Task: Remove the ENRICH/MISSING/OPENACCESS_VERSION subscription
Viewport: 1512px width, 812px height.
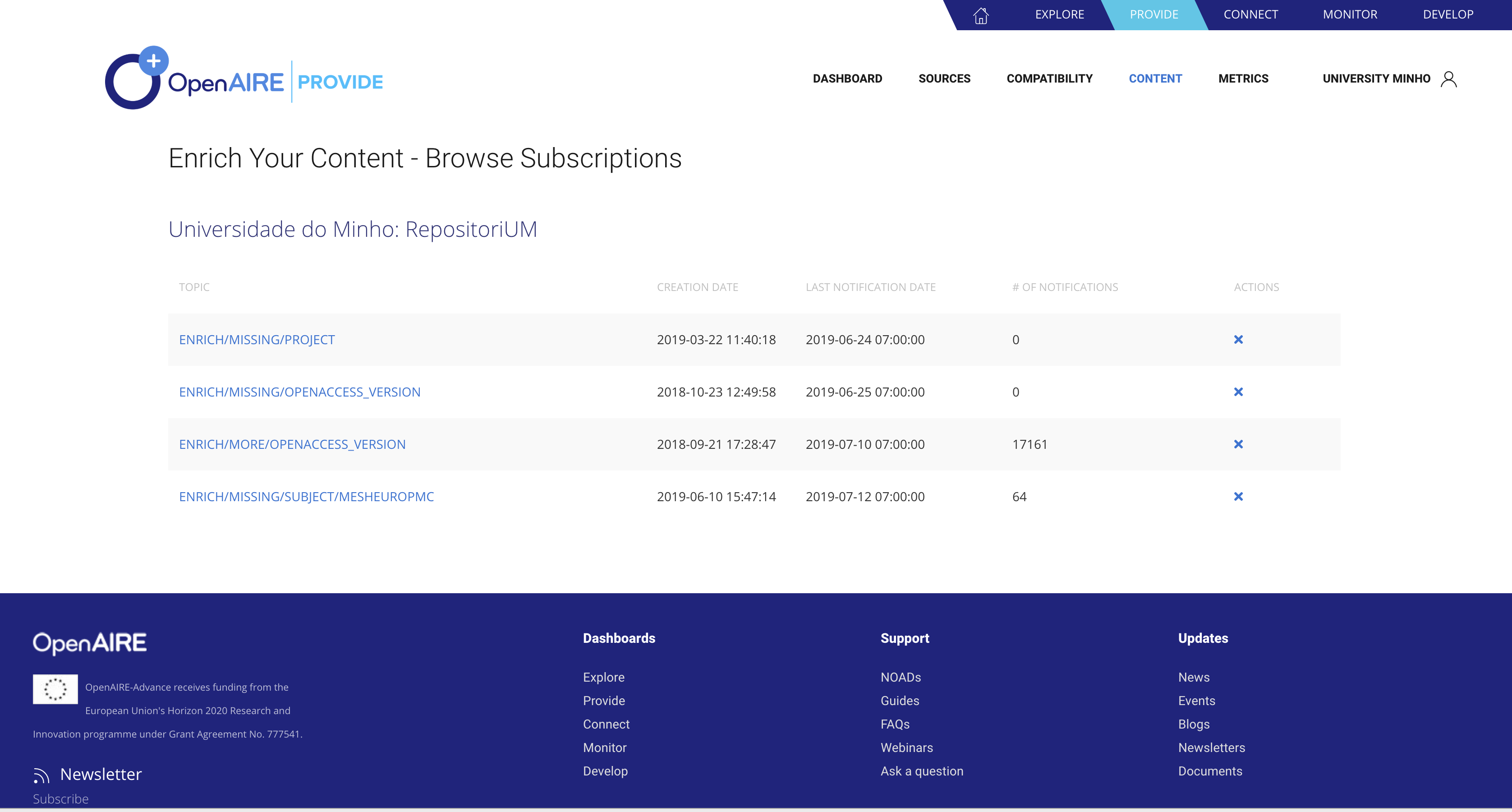Action: point(1238,392)
